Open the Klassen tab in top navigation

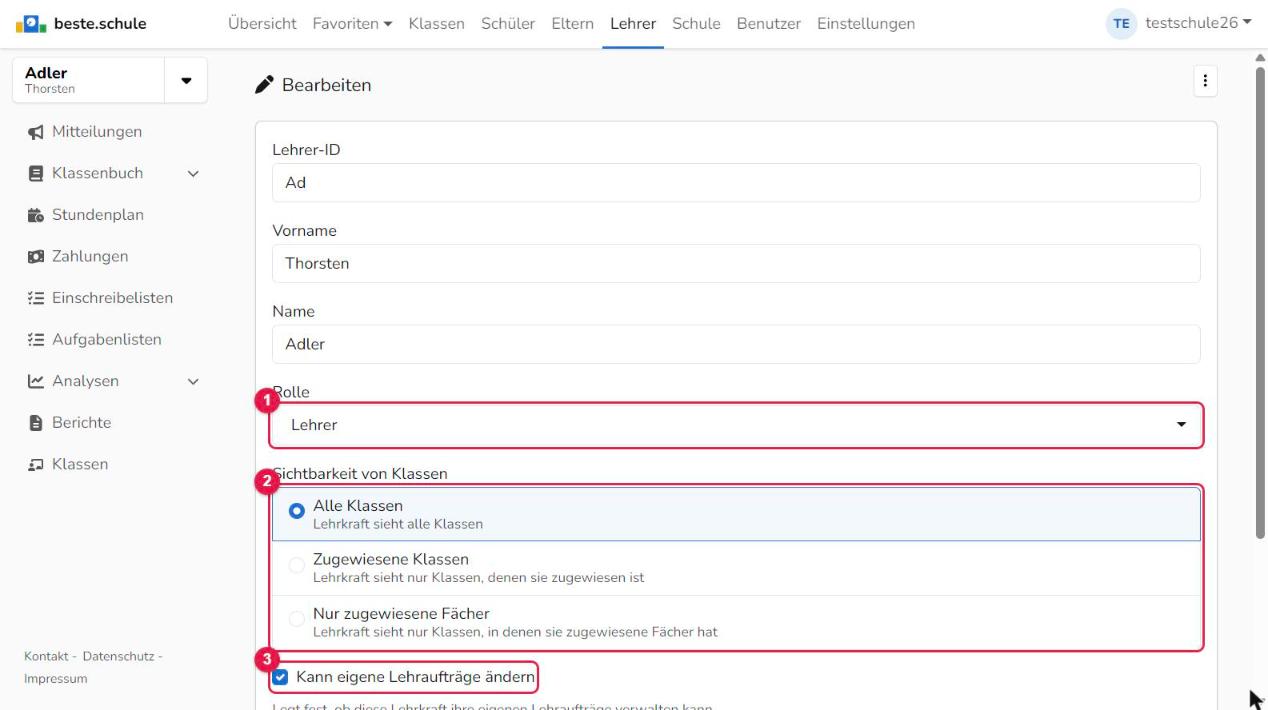click(x=437, y=23)
